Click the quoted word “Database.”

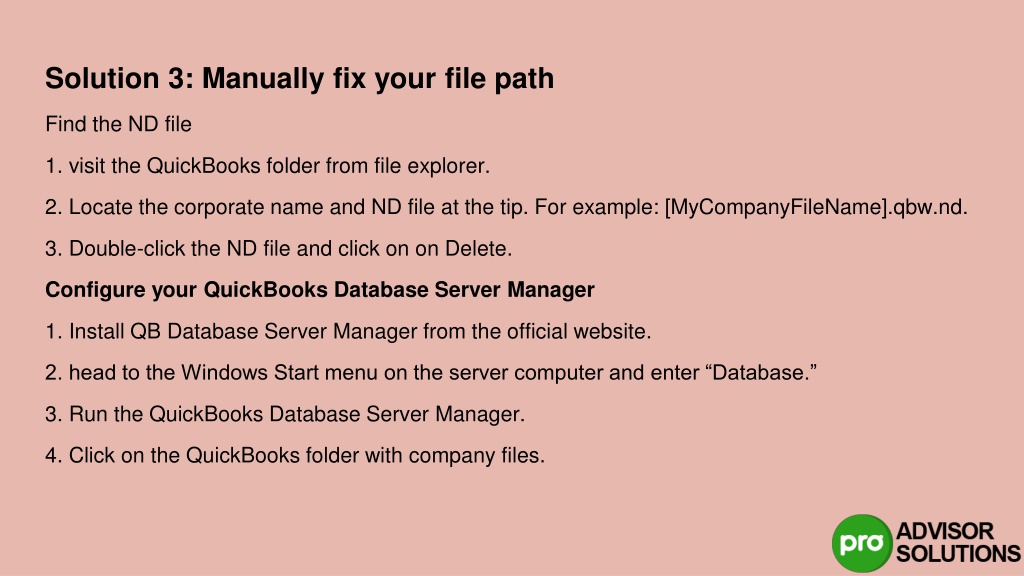(761, 373)
